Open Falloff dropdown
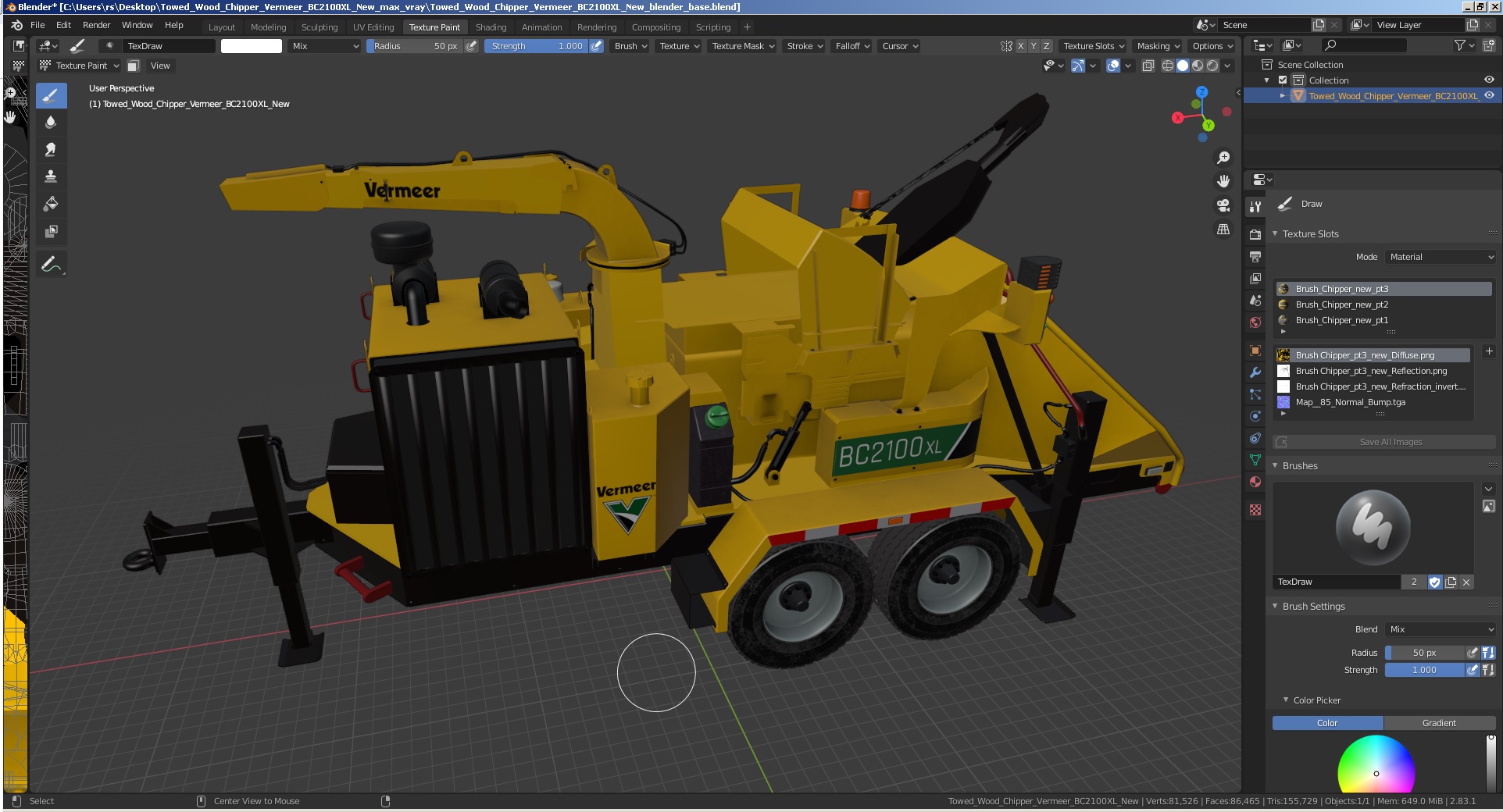Viewport: 1503px width, 812px height. 852,46
